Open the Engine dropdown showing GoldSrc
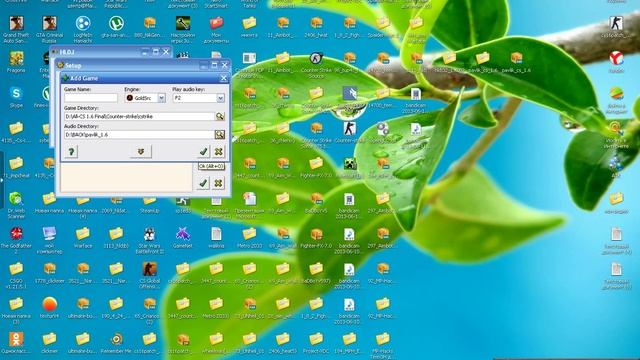The width and height of the screenshot is (640, 360). tap(162, 98)
